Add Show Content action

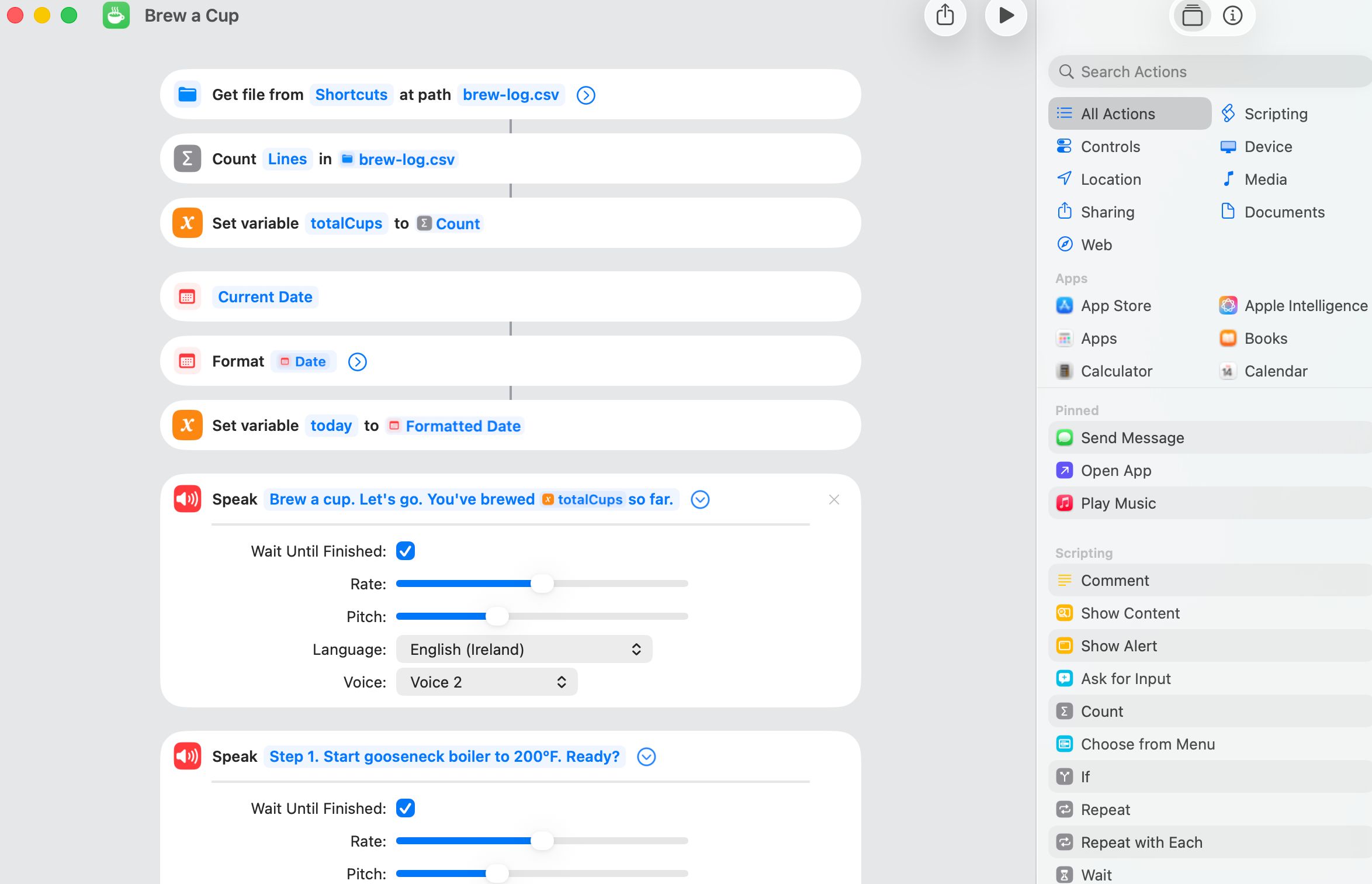(1210, 613)
